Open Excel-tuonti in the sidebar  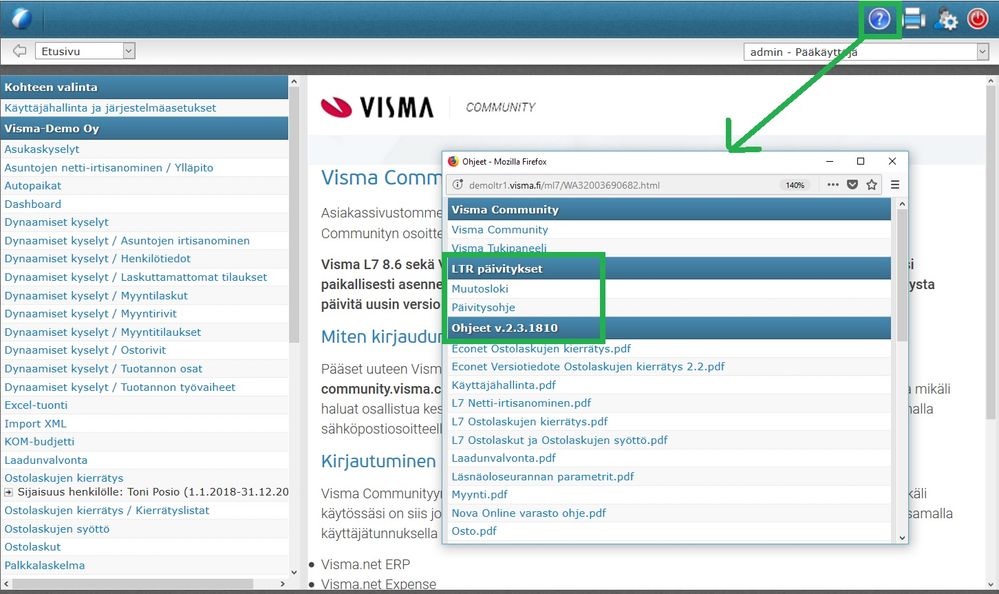coord(36,405)
